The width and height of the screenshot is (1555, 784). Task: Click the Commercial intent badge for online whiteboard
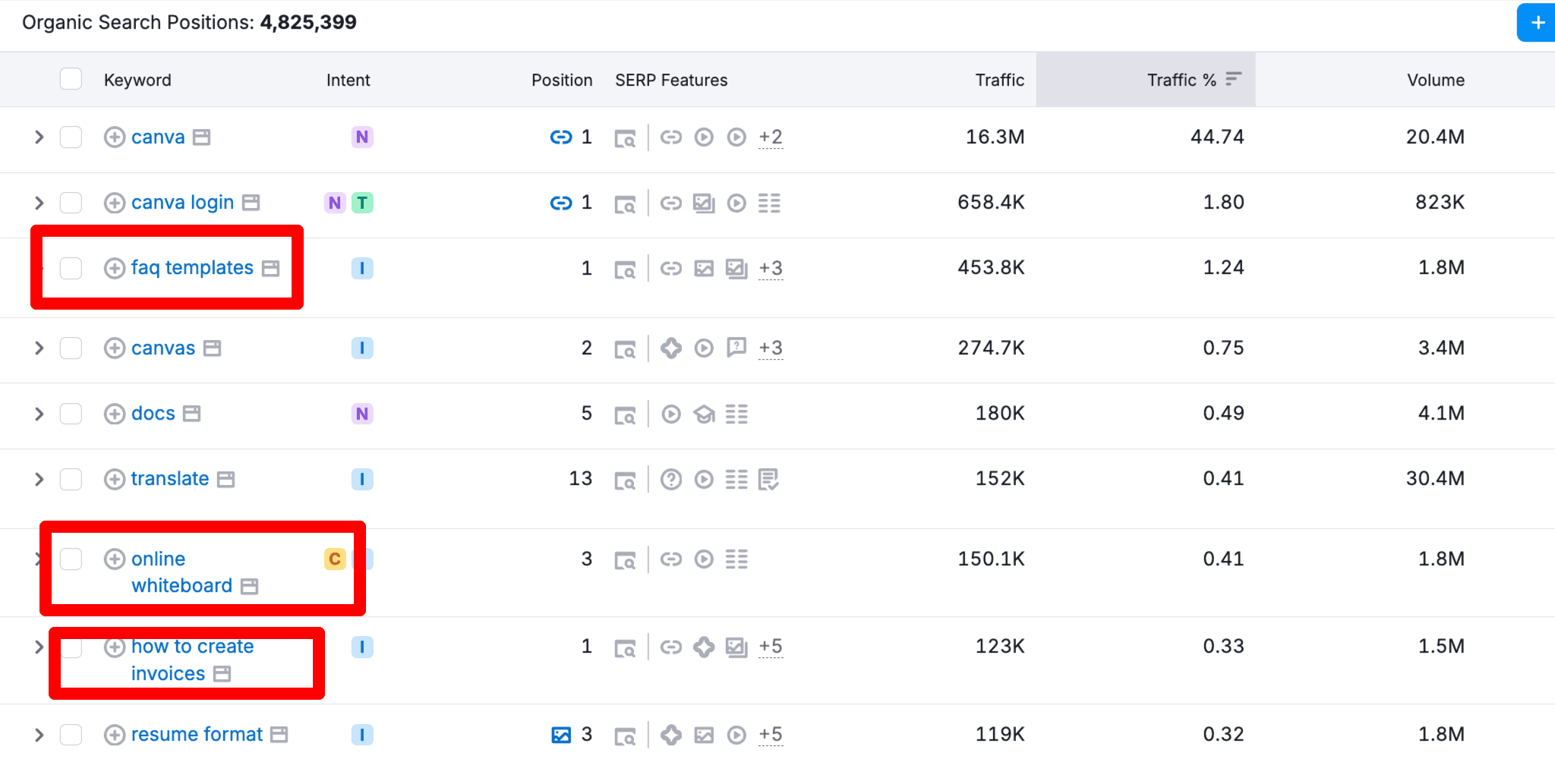(x=335, y=559)
